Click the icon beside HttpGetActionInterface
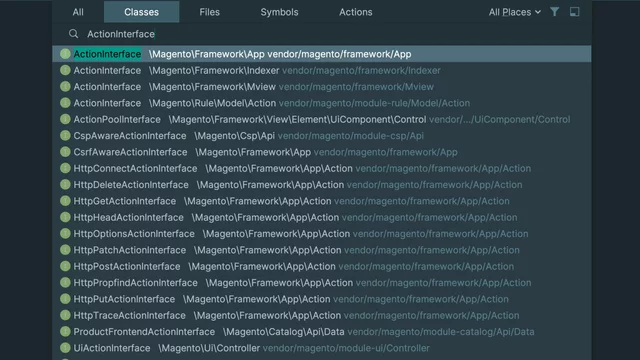The image size is (640, 360). tap(65, 201)
